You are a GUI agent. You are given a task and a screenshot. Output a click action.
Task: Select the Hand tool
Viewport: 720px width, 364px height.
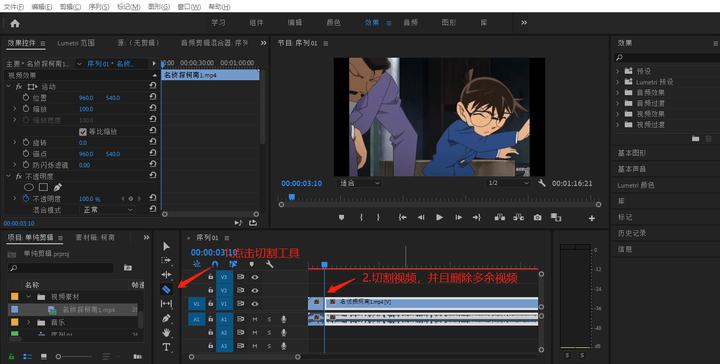point(166,332)
